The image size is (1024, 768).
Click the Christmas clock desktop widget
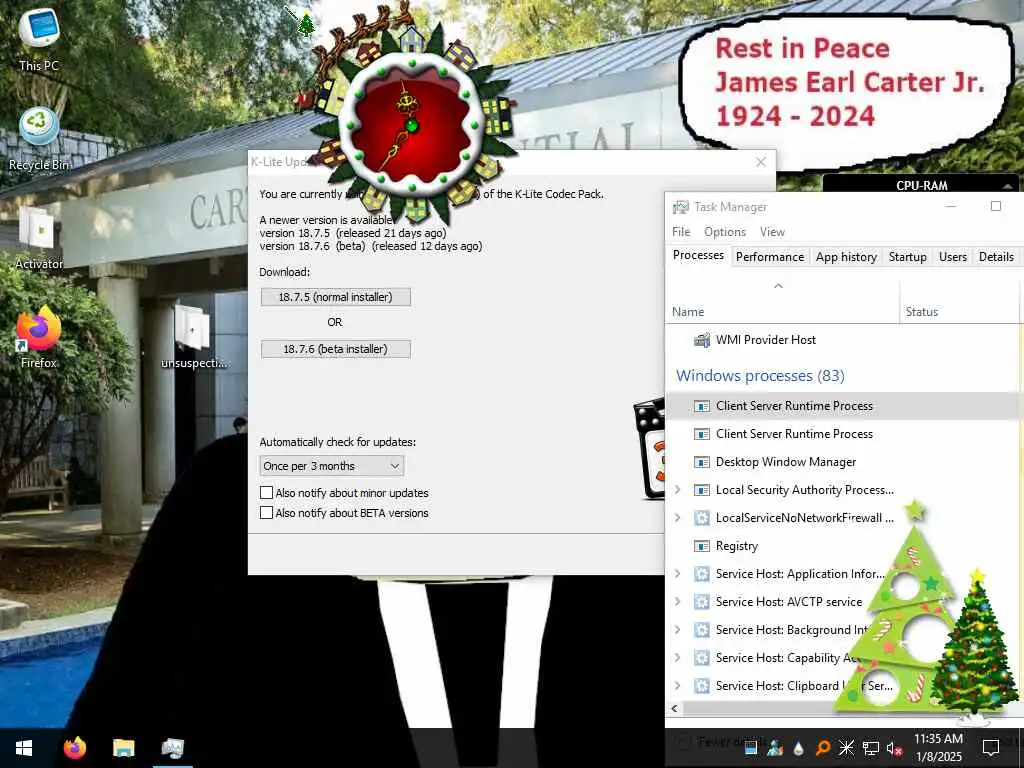[x=413, y=124]
